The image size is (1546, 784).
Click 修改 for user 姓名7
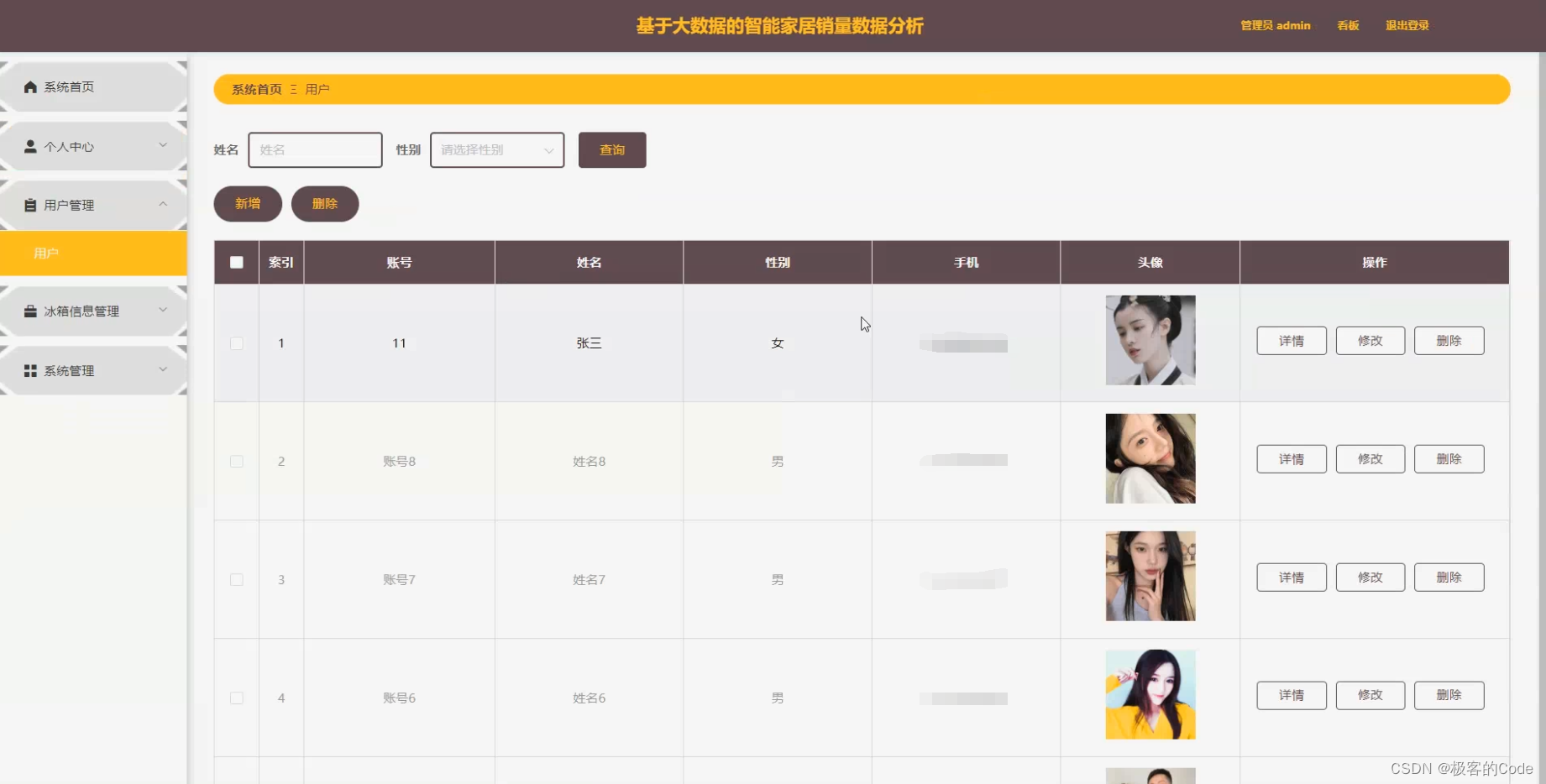tap(1370, 578)
